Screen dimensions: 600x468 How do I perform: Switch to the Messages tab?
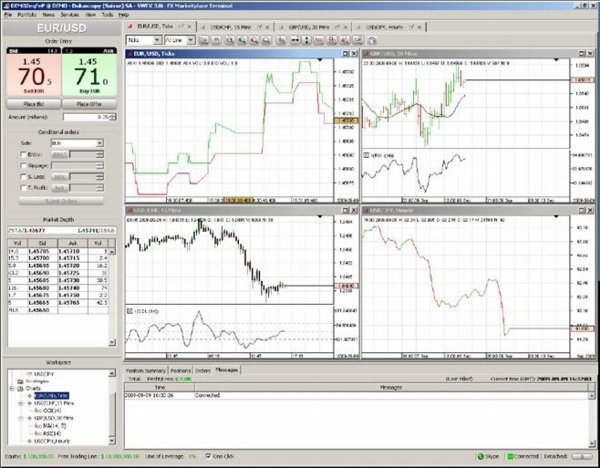[x=227, y=370]
